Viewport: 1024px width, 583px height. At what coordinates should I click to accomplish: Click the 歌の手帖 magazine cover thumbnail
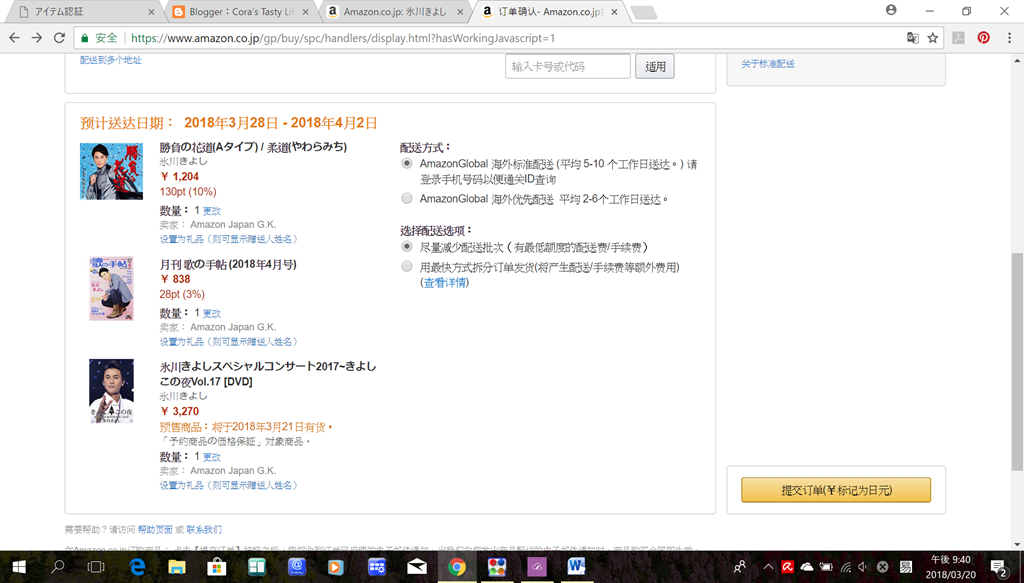(x=111, y=289)
